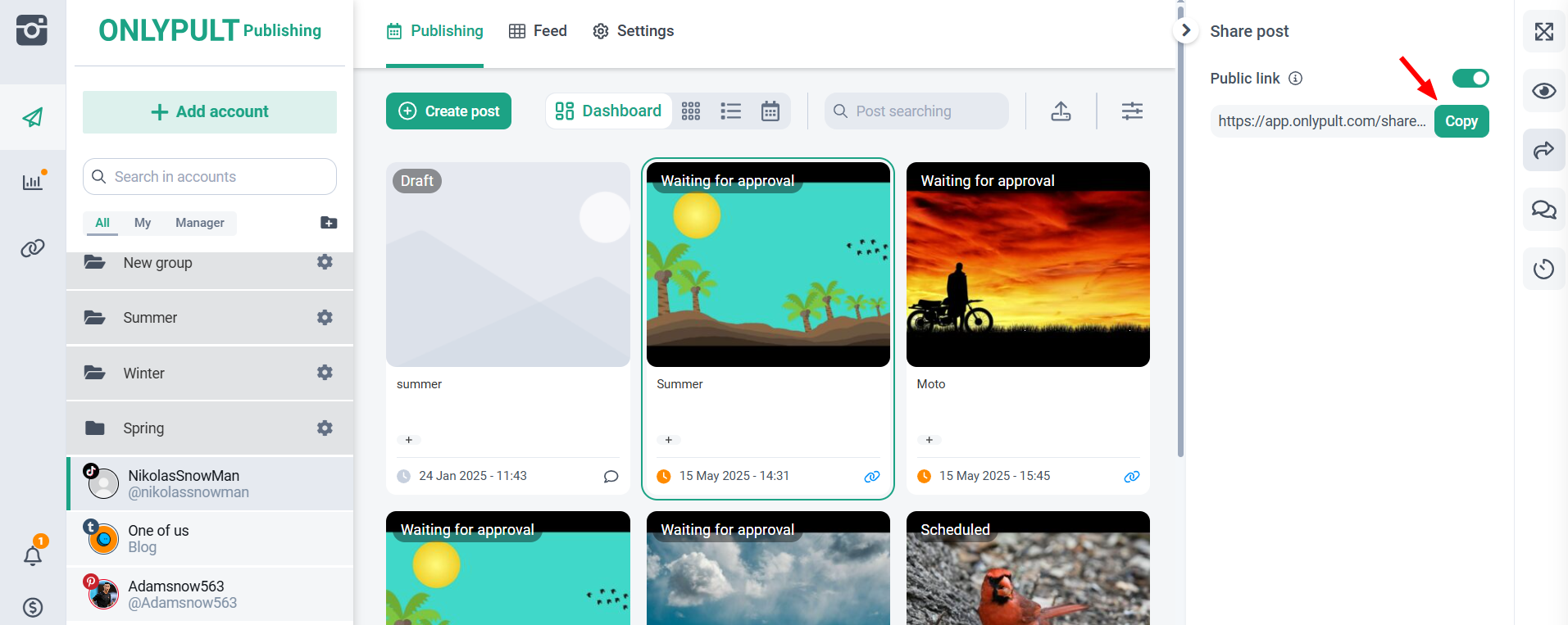Open the Settings tab

click(633, 31)
